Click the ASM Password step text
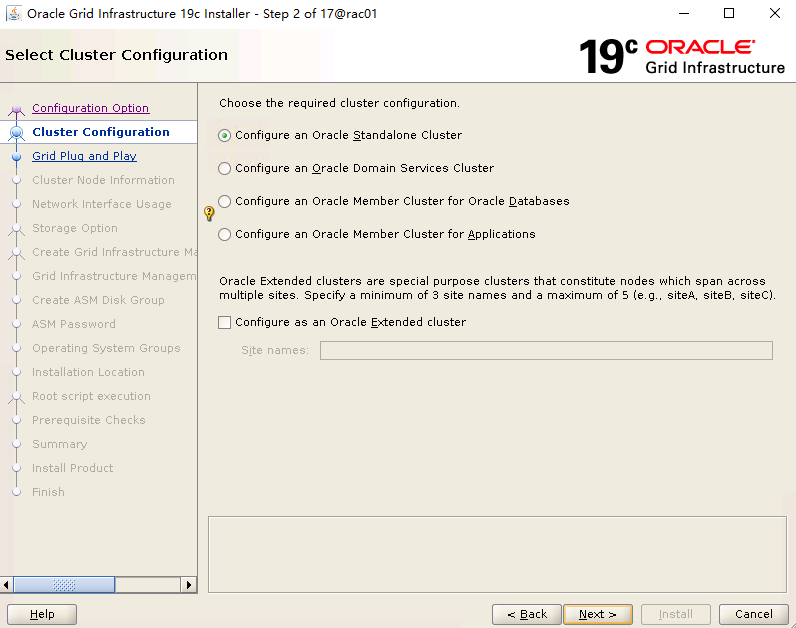The width and height of the screenshot is (796, 628). [x=74, y=324]
